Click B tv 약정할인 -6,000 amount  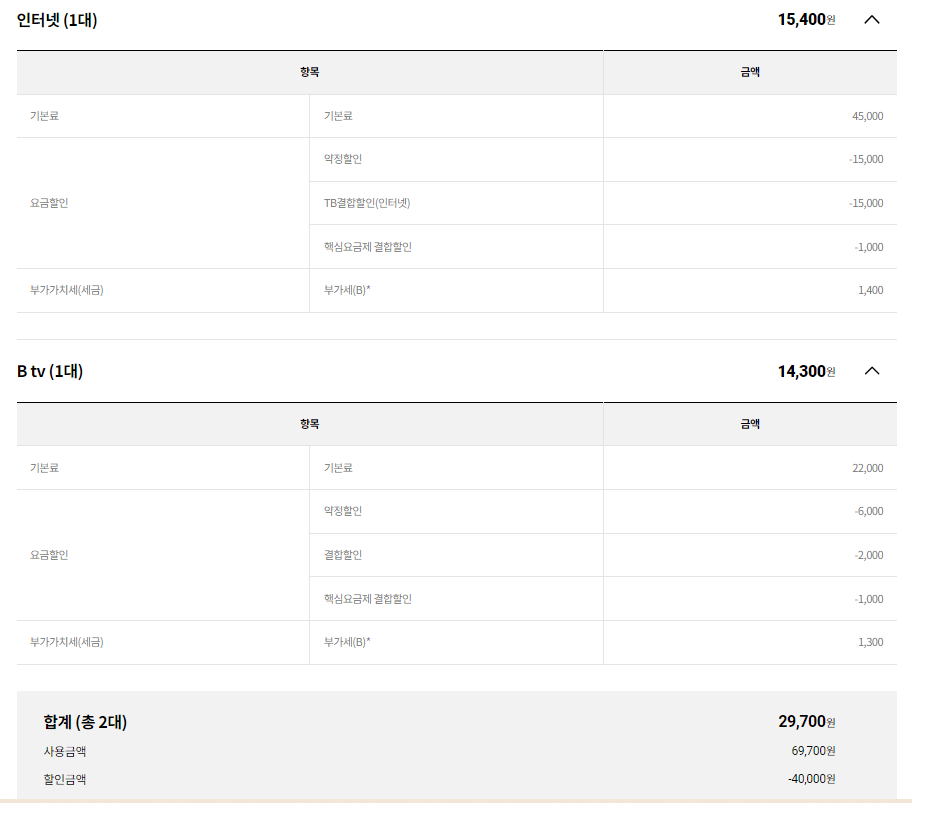(869, 512)
